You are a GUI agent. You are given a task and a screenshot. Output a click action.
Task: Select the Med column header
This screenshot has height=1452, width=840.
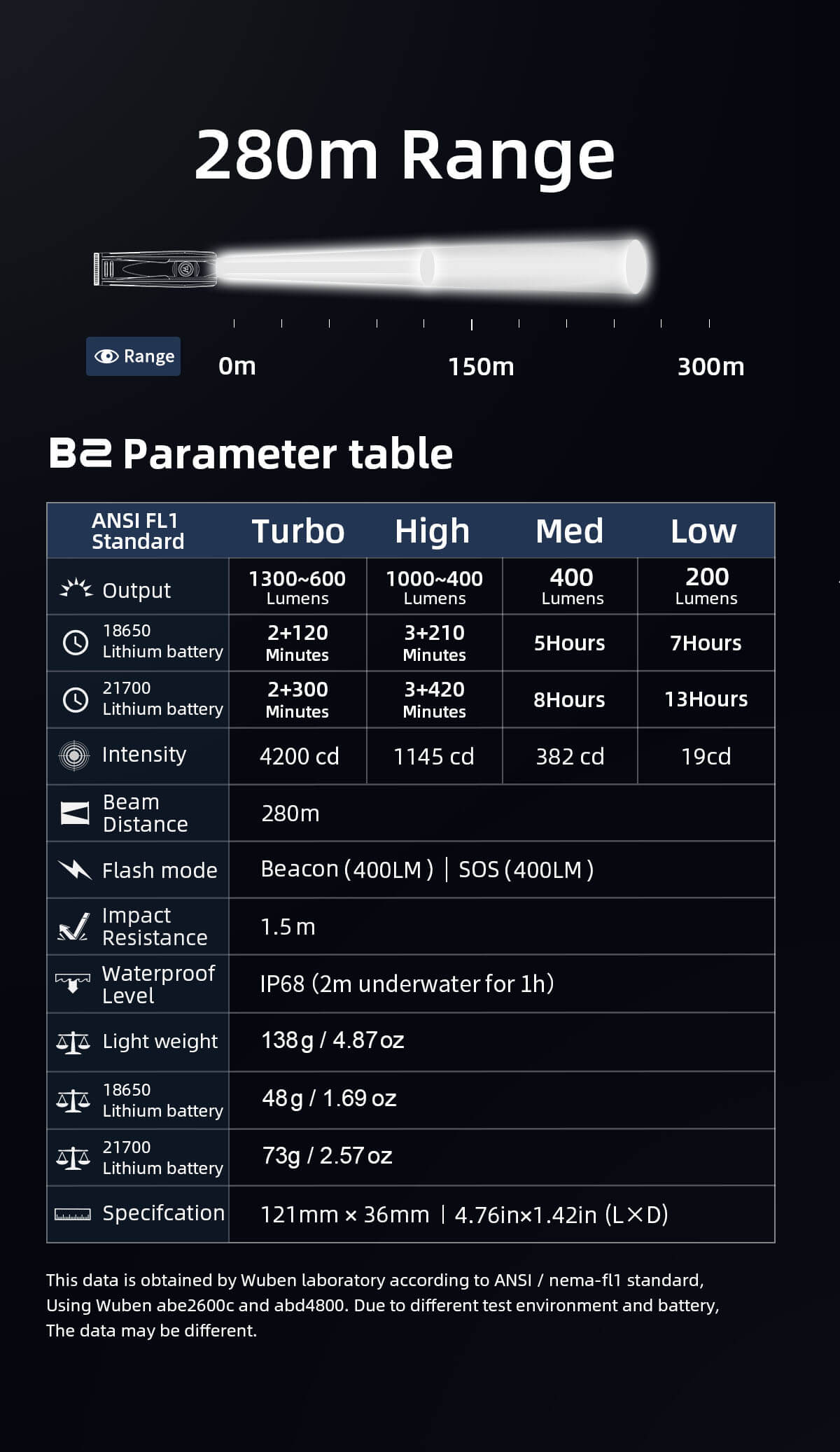coord(569,531)
